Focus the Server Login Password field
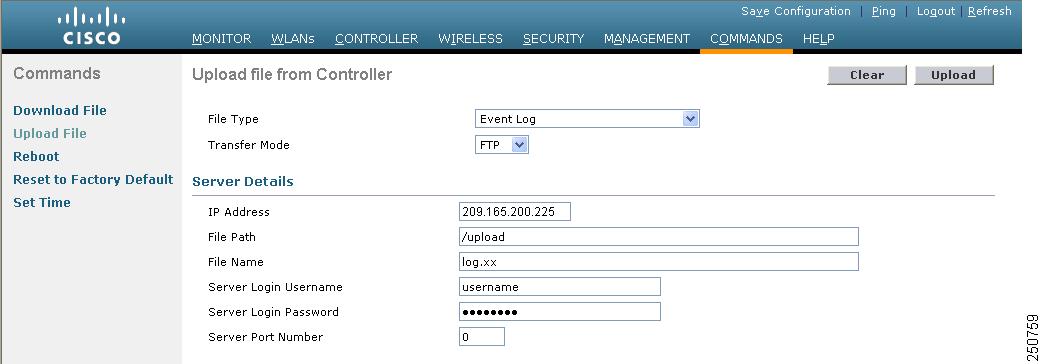Image resolution: width=1040 pixels, height=364 pixels. pos(560,312)
